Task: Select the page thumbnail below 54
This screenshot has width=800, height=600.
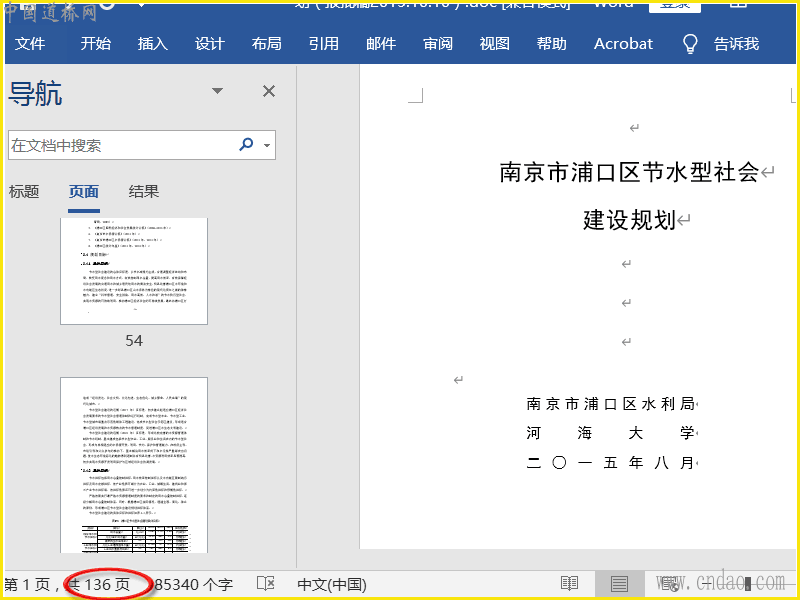Action: point(134,465)
